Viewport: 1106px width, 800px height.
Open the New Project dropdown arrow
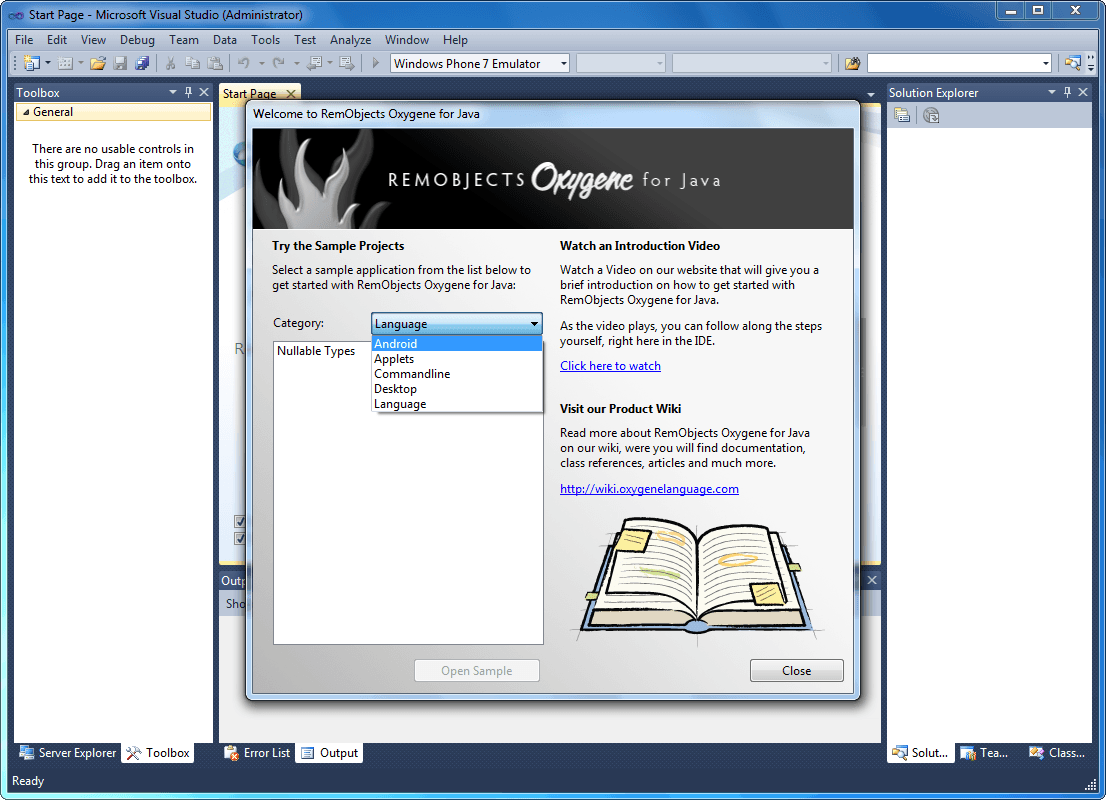48,63
